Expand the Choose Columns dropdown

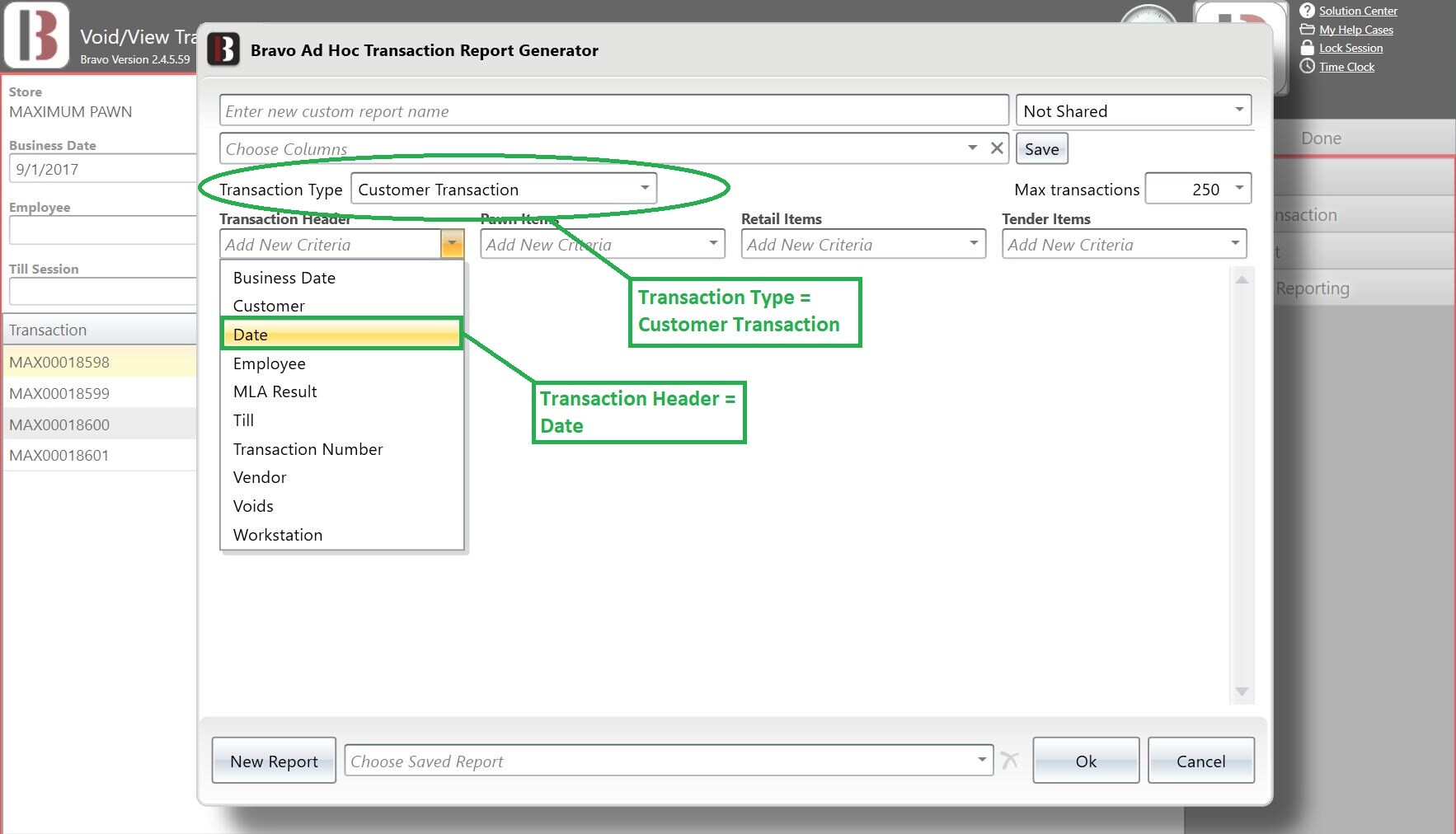(x=973, y=148)
